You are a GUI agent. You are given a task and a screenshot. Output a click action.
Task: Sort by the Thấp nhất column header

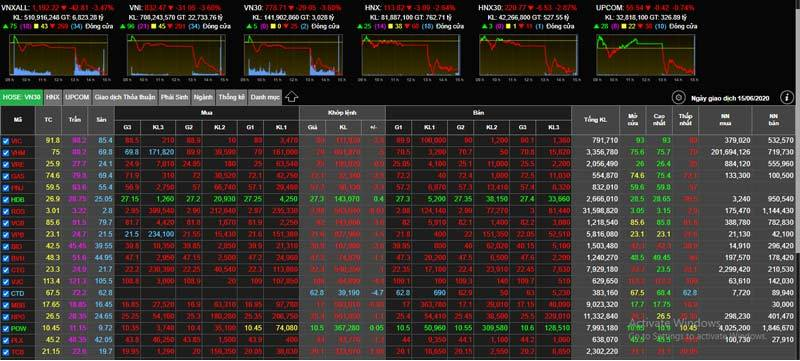point(685,120)
